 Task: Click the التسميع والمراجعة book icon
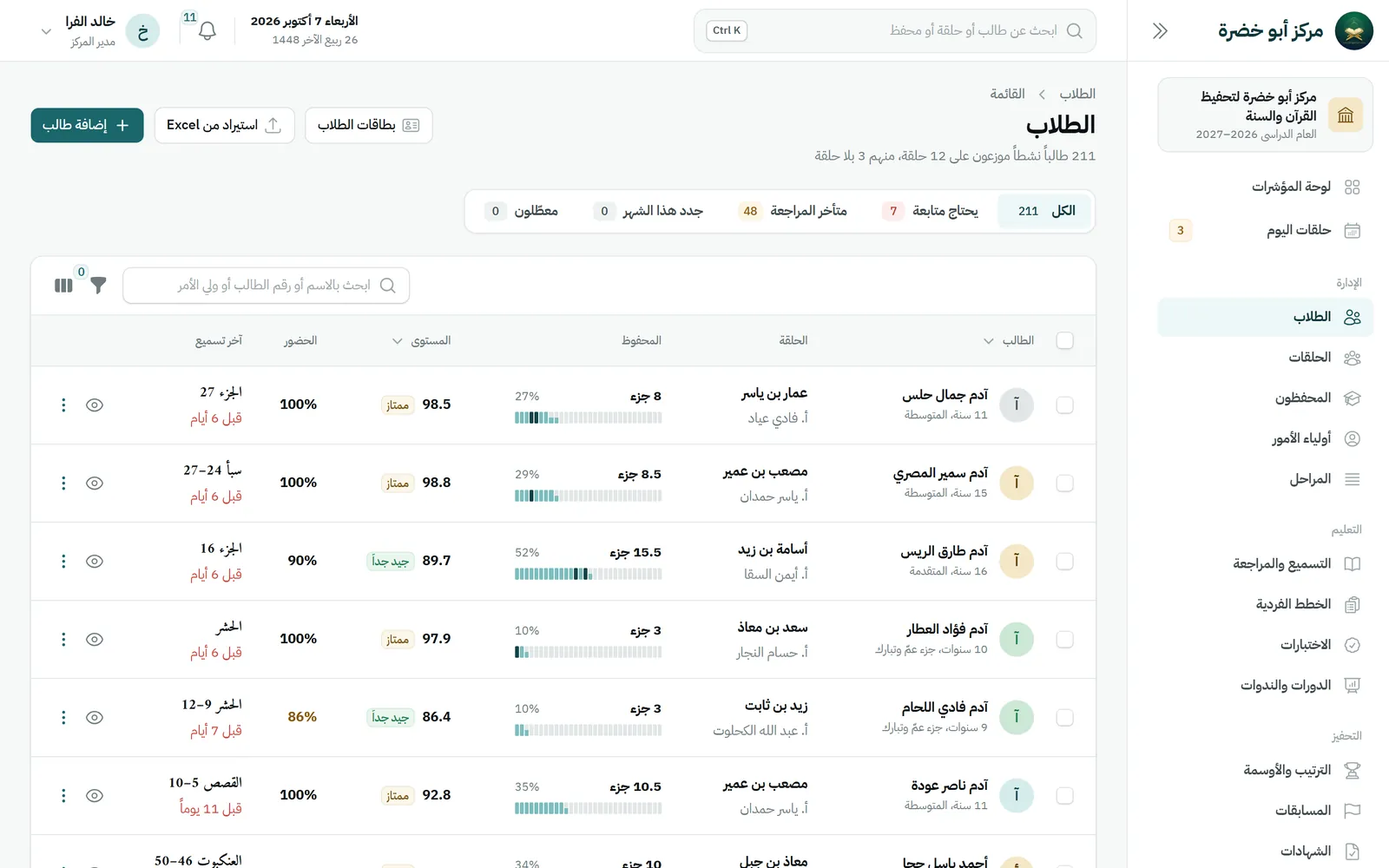coord(1352,564)
